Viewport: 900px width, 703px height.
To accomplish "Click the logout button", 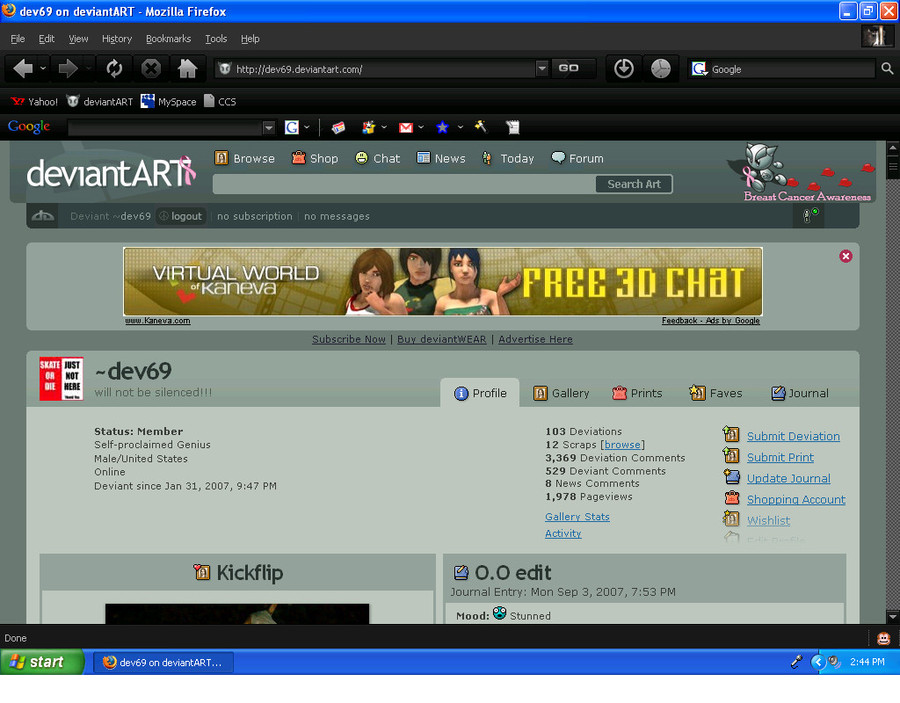I will 181,216.
